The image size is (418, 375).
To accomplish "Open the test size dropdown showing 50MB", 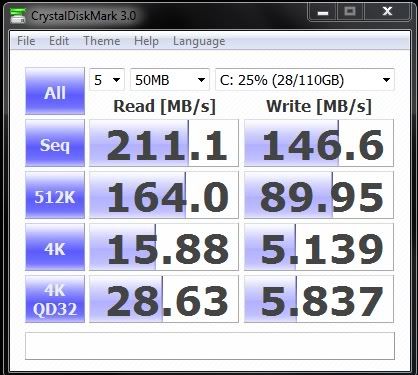I will pyautogui.click(x=170, y=80).
